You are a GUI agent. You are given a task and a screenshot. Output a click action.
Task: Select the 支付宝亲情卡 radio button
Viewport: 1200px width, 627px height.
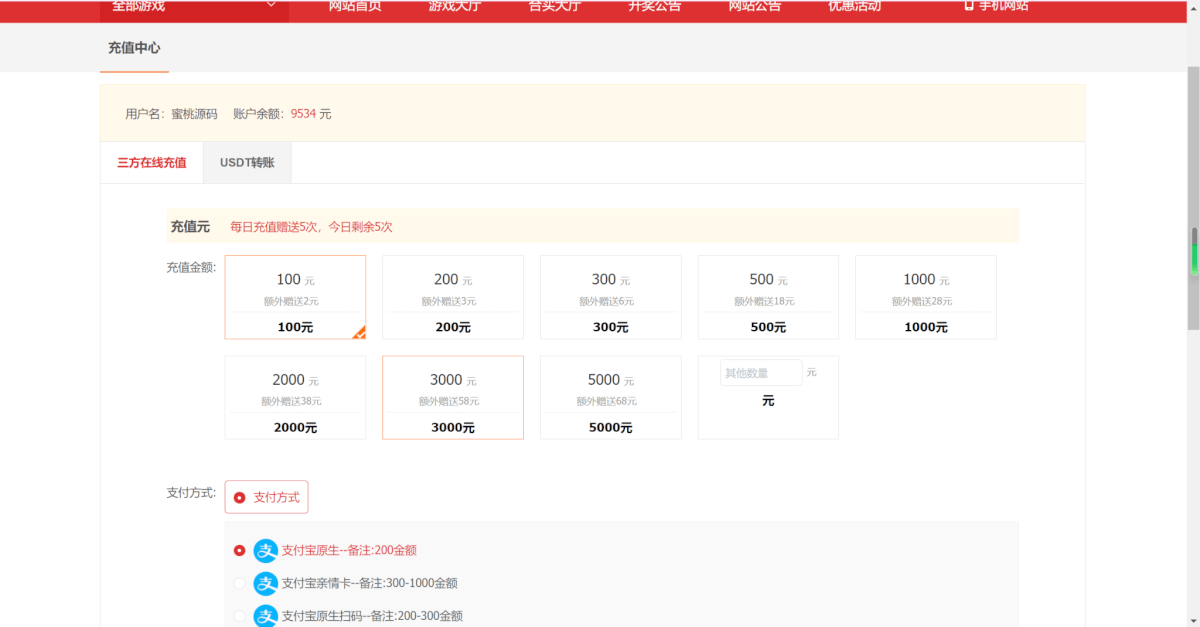(239, 583)
